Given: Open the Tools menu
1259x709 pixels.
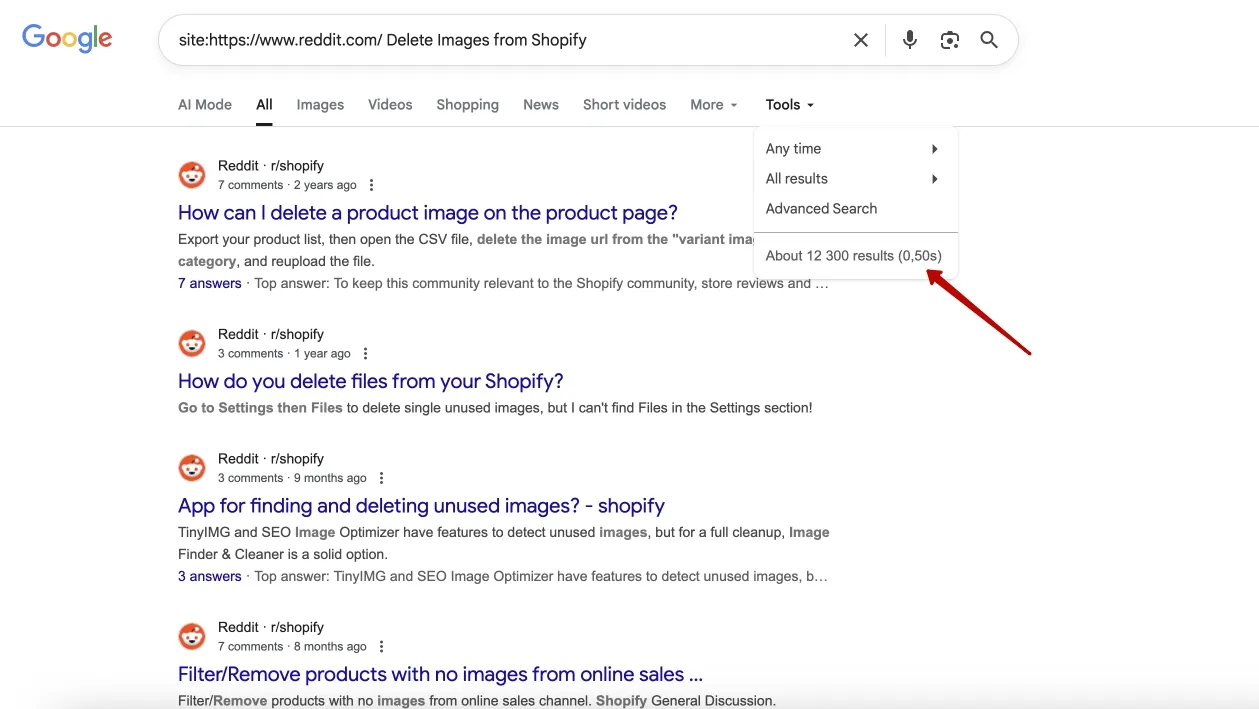Looking at the screenshot, I should [788, 104].
